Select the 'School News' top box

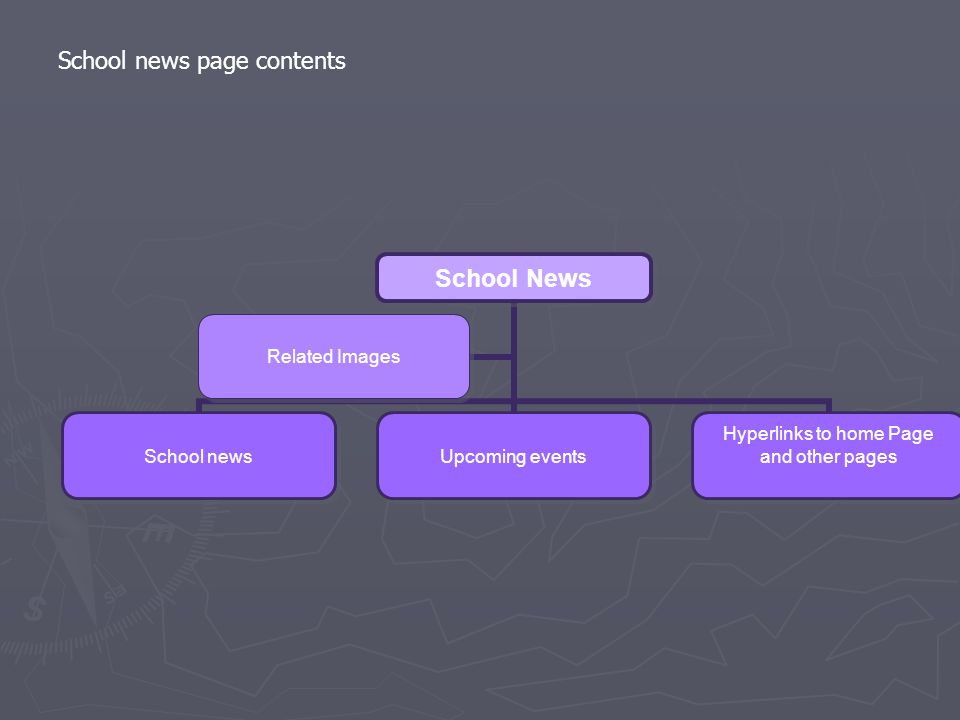(514, 278)
